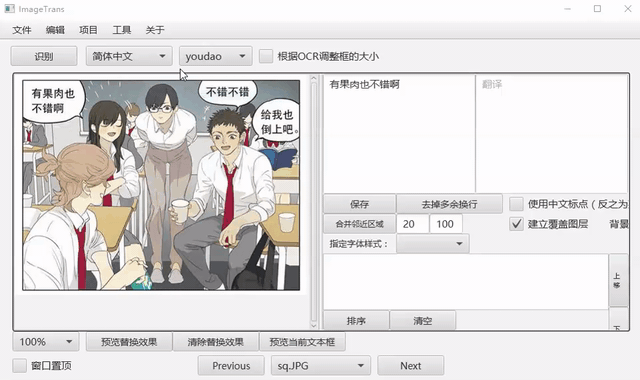Viewport: 640px width, 380px height.
Task: Maximize the ImageTrans window
Action: coord(597,9)
